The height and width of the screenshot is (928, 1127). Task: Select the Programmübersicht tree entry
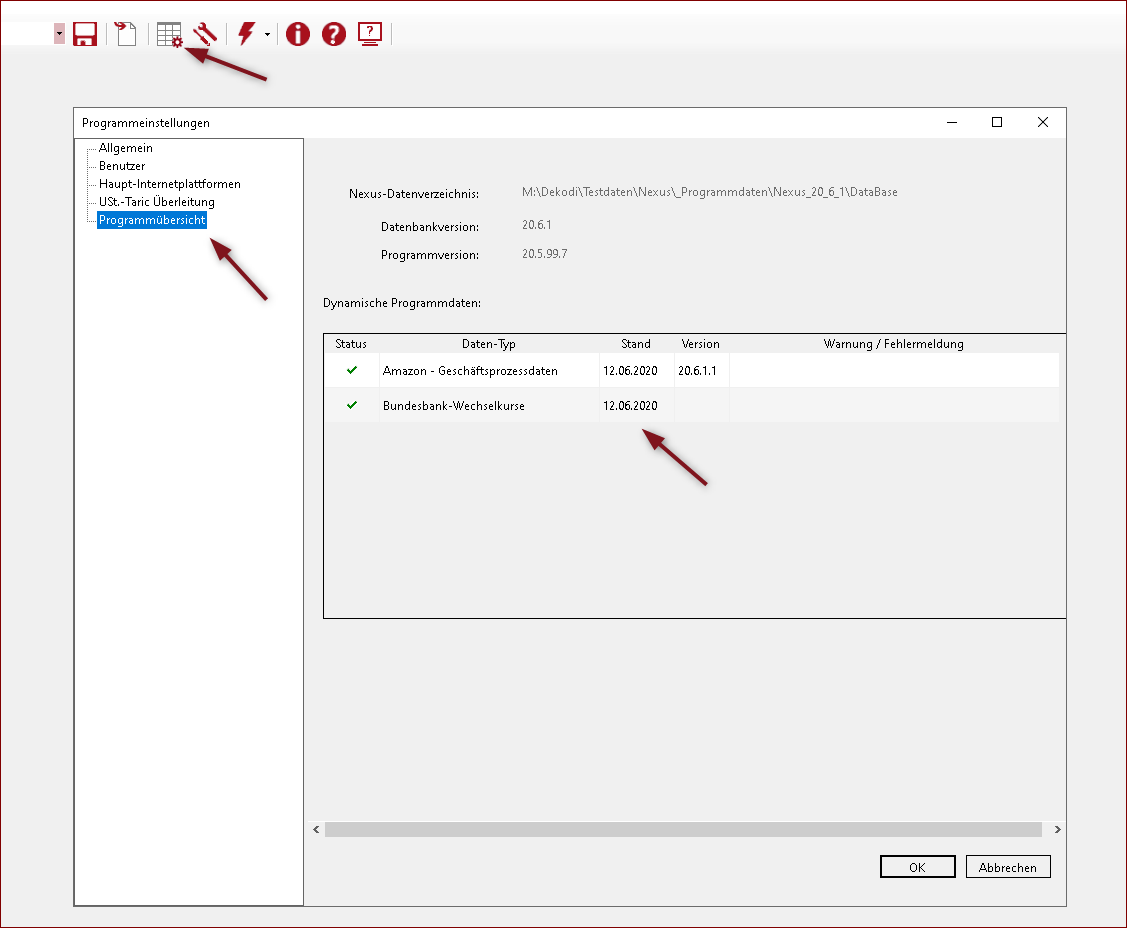(x=152, y=220)
